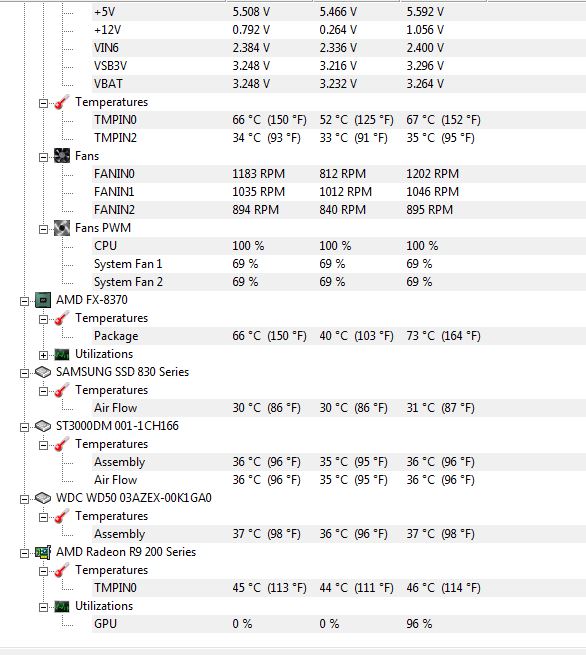Expand Utilizations under AMD FX-8370
The width and height of the screenshot is (586, 655).
click(43, 355)
